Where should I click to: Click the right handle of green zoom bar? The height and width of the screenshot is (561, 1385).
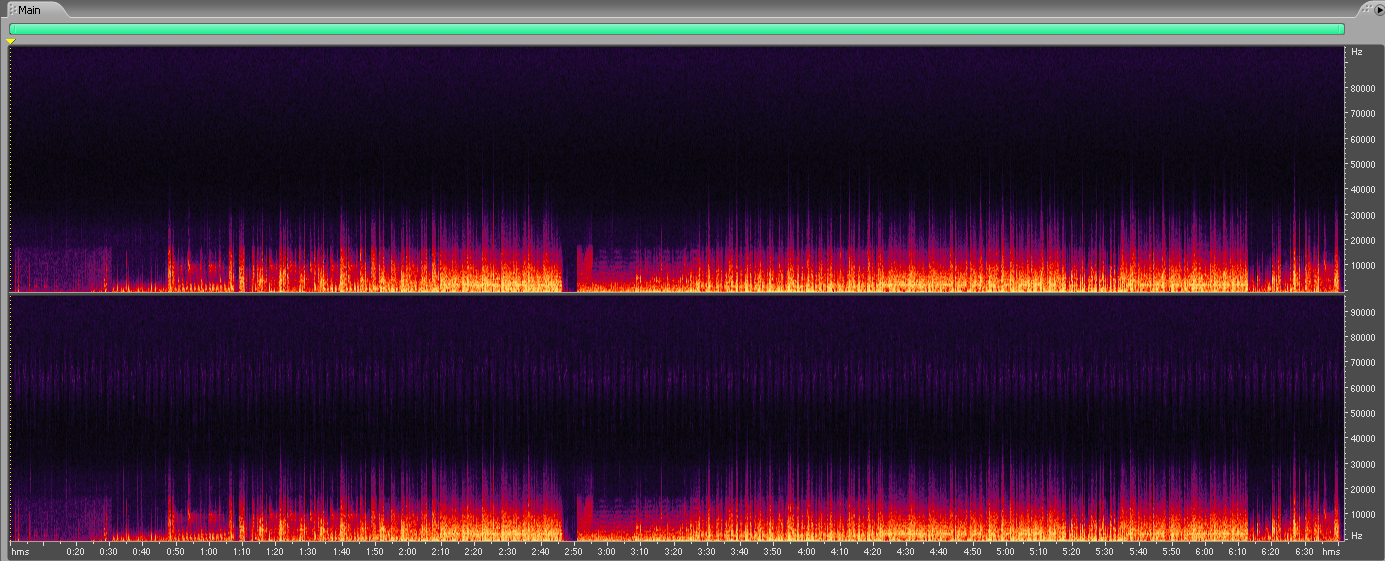[1343, 29]
